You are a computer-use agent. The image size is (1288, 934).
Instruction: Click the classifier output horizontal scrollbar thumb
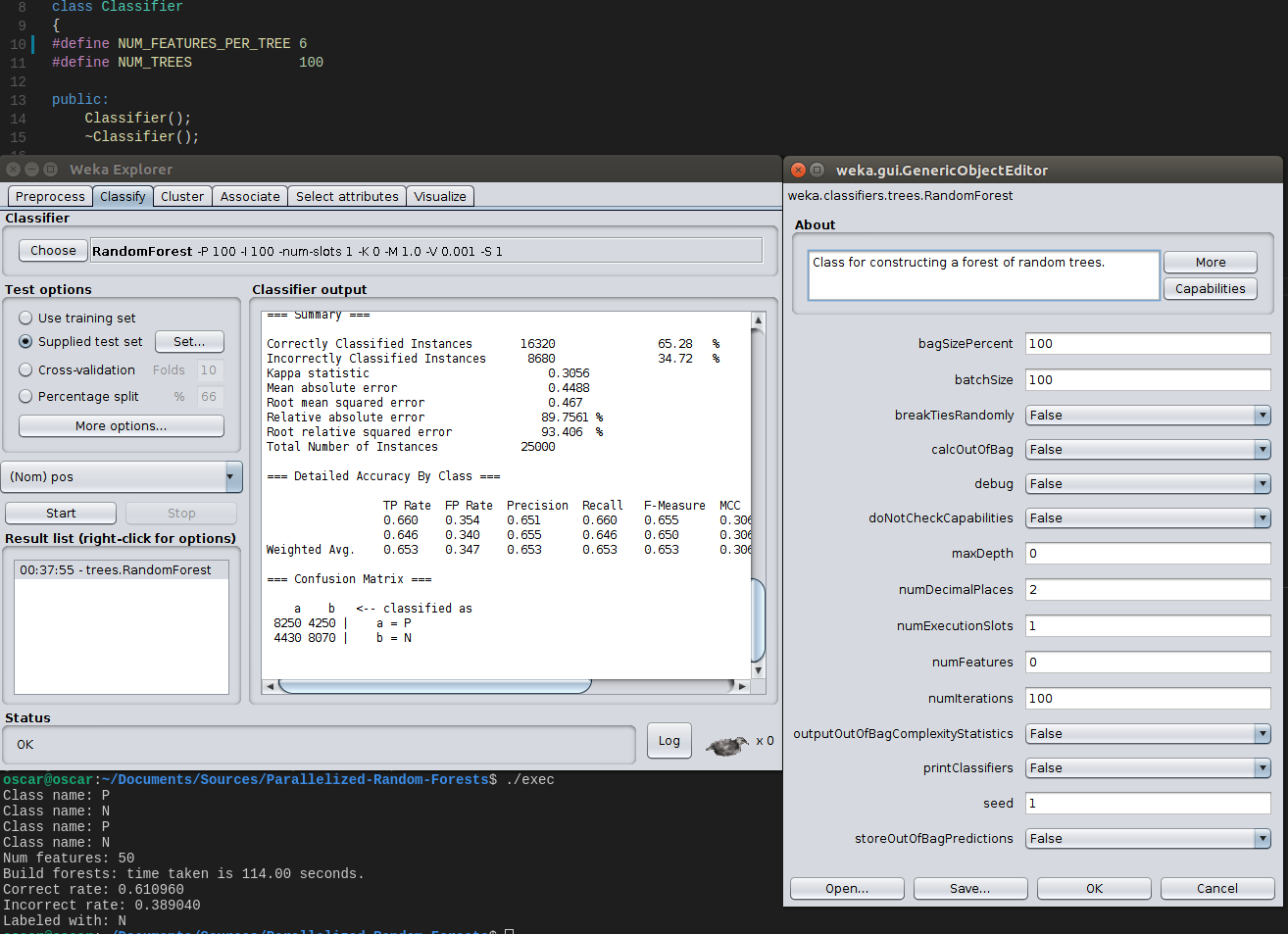tap(435, 686)
